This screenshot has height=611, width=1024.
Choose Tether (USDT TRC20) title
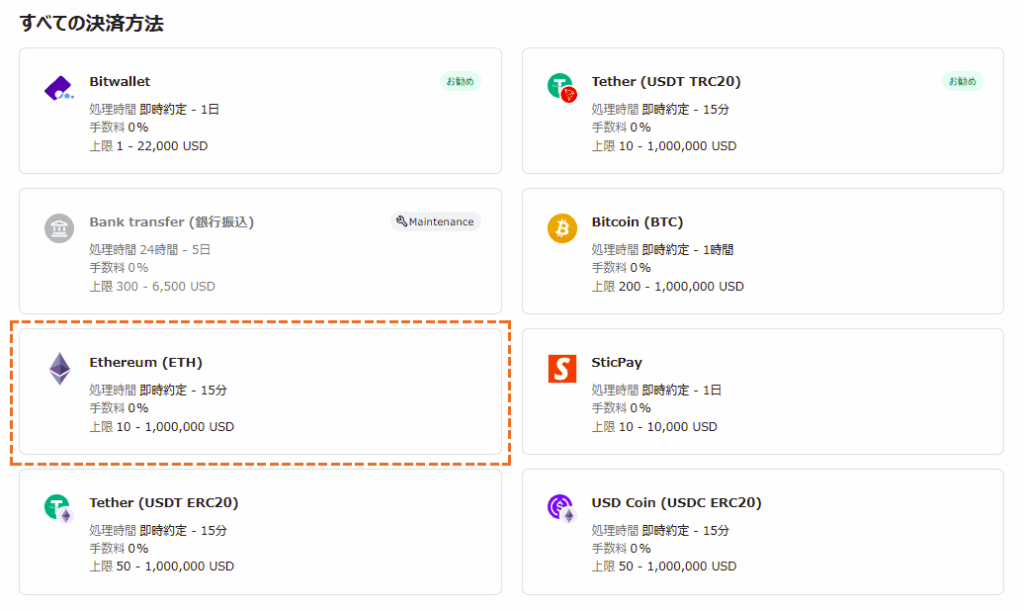coord(666,82)
